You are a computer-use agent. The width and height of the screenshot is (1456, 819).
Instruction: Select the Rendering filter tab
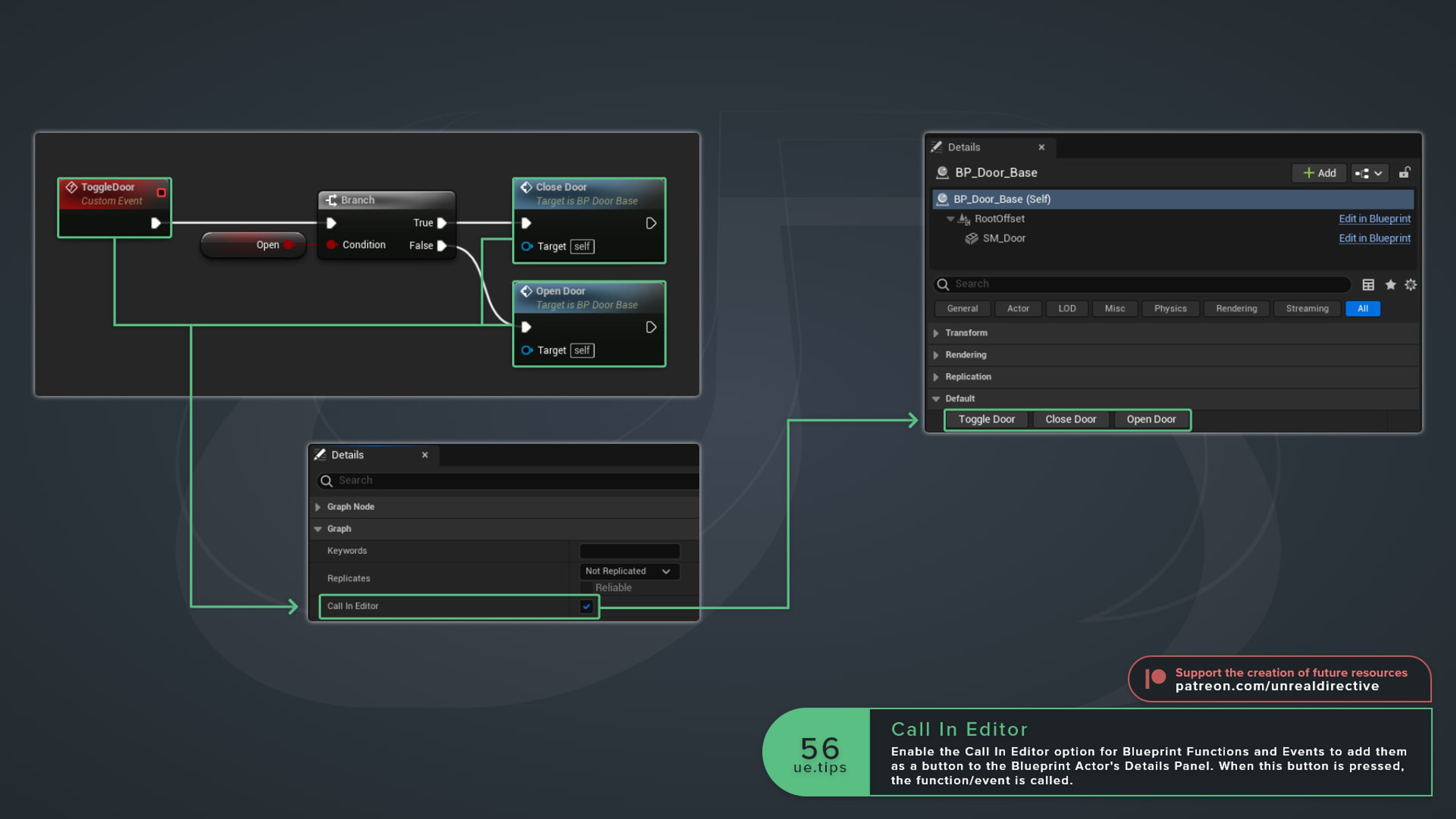(1236, 308)
